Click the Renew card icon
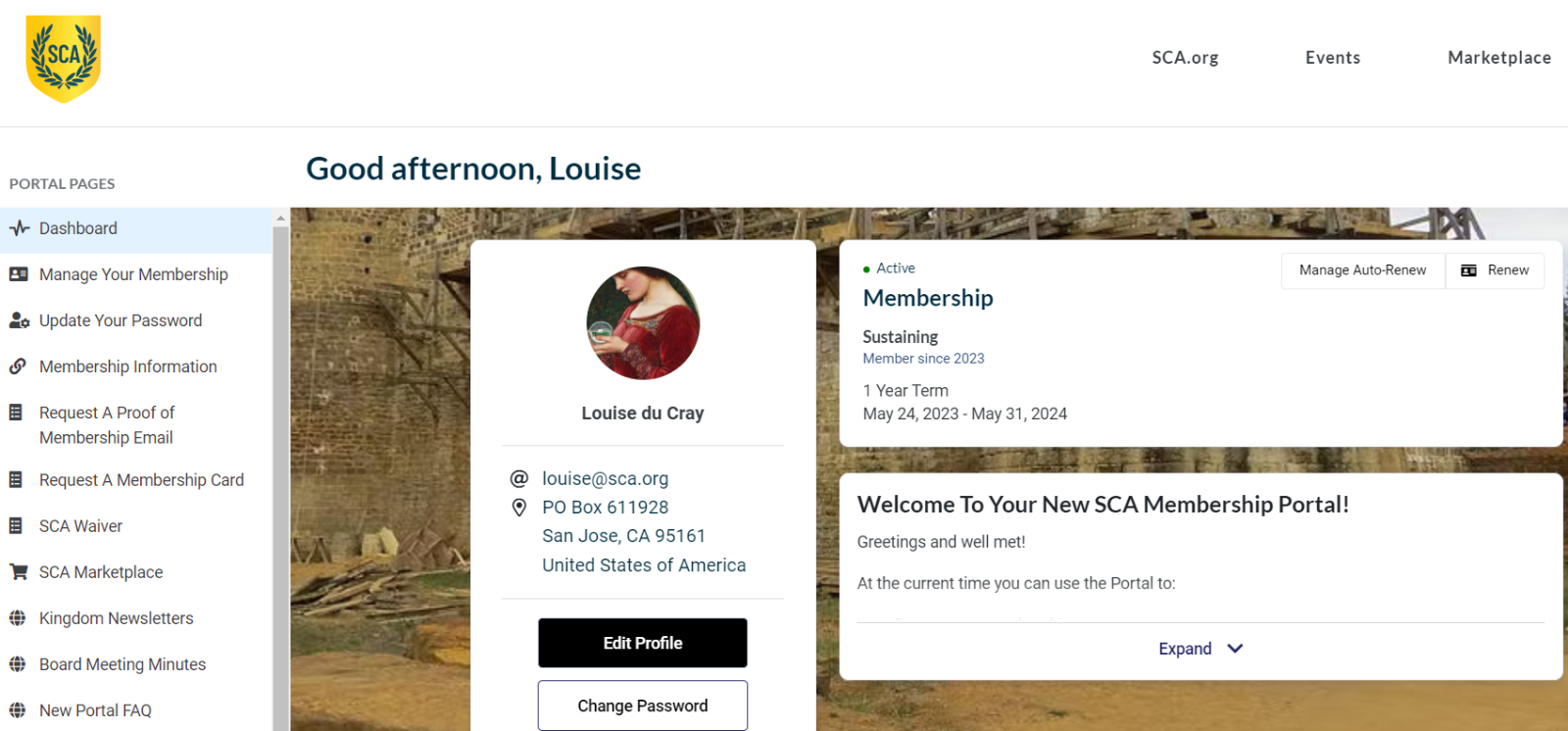Image resolution: width=1568 pixels, height=731 pixels. click(x=1468, y=270)
